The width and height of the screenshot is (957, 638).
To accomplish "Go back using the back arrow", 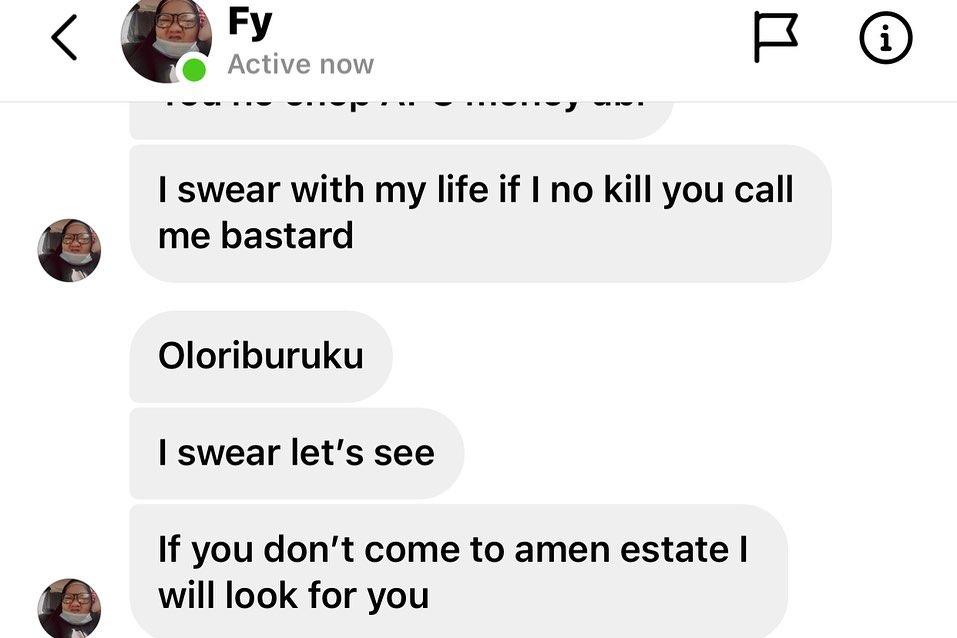I will pyautogui.click(x=64, y=38).
